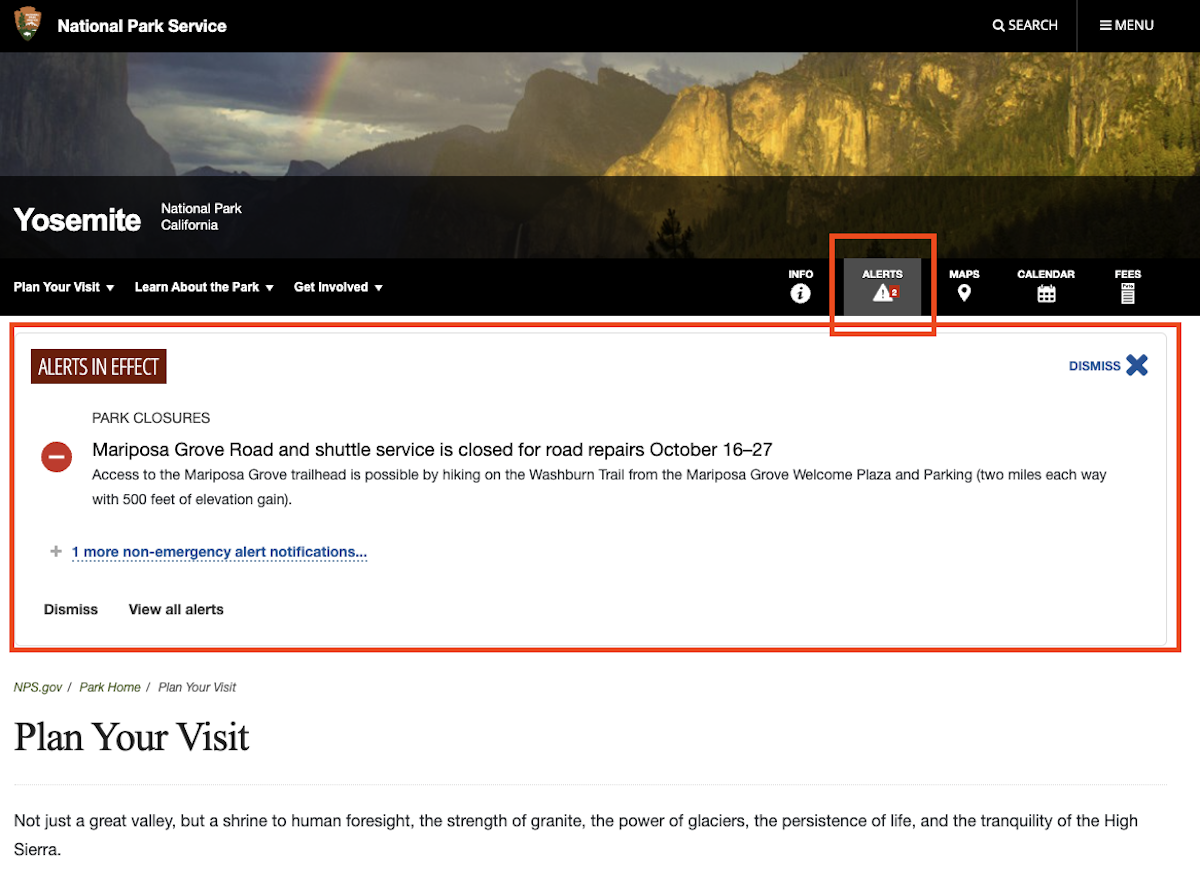The height and width of the screenshot is (880, 1200).
Task: Expand the Plan Your Visit dropdown
Action: coord(64,287)
